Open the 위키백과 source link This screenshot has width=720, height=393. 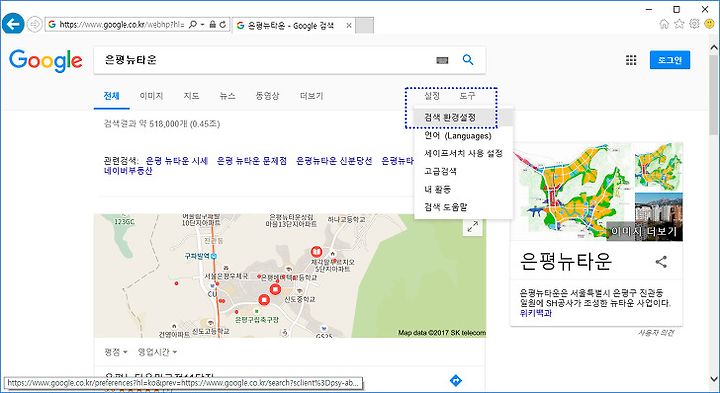pos(535,314)
